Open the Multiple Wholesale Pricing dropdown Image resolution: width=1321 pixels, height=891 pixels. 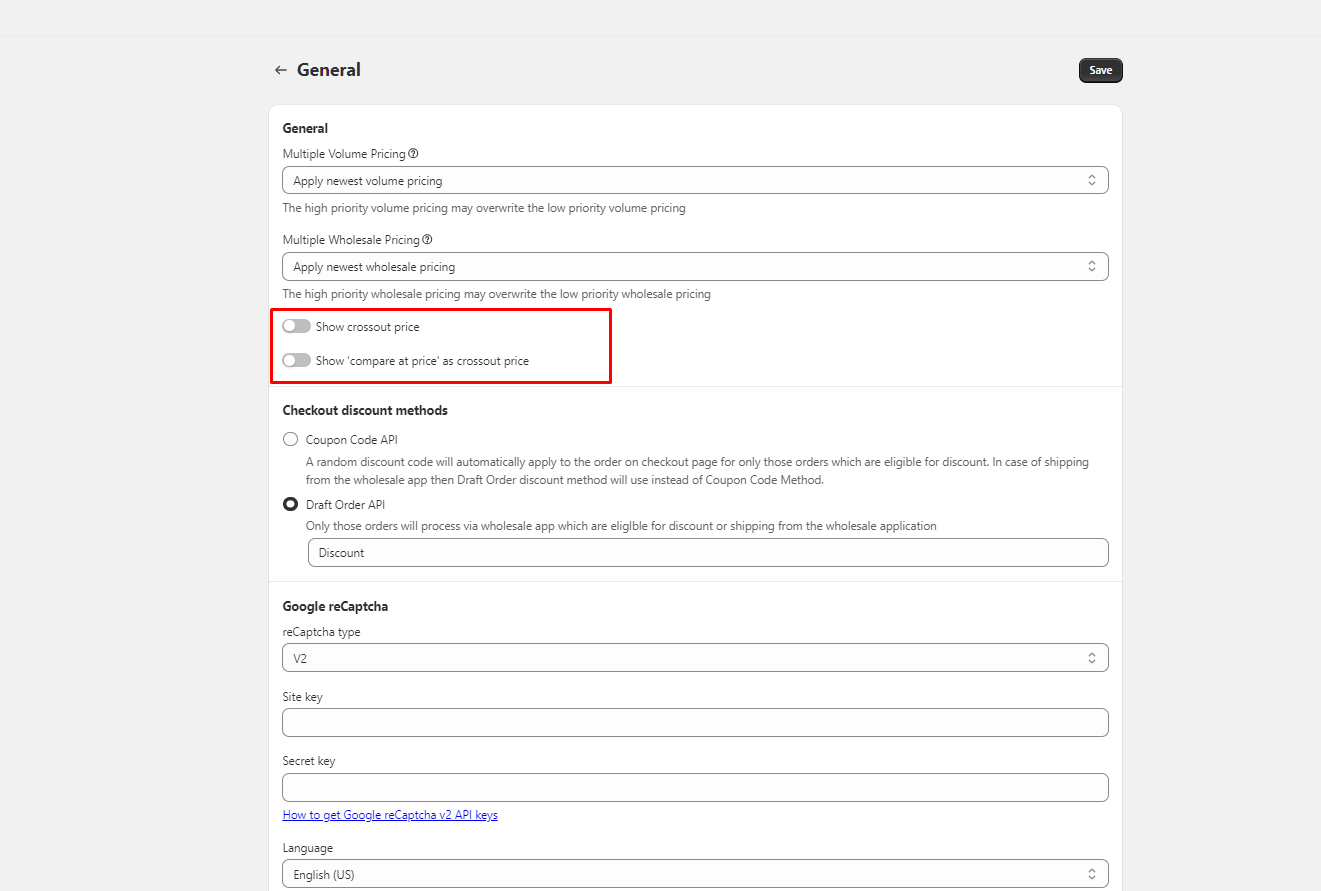695,267
